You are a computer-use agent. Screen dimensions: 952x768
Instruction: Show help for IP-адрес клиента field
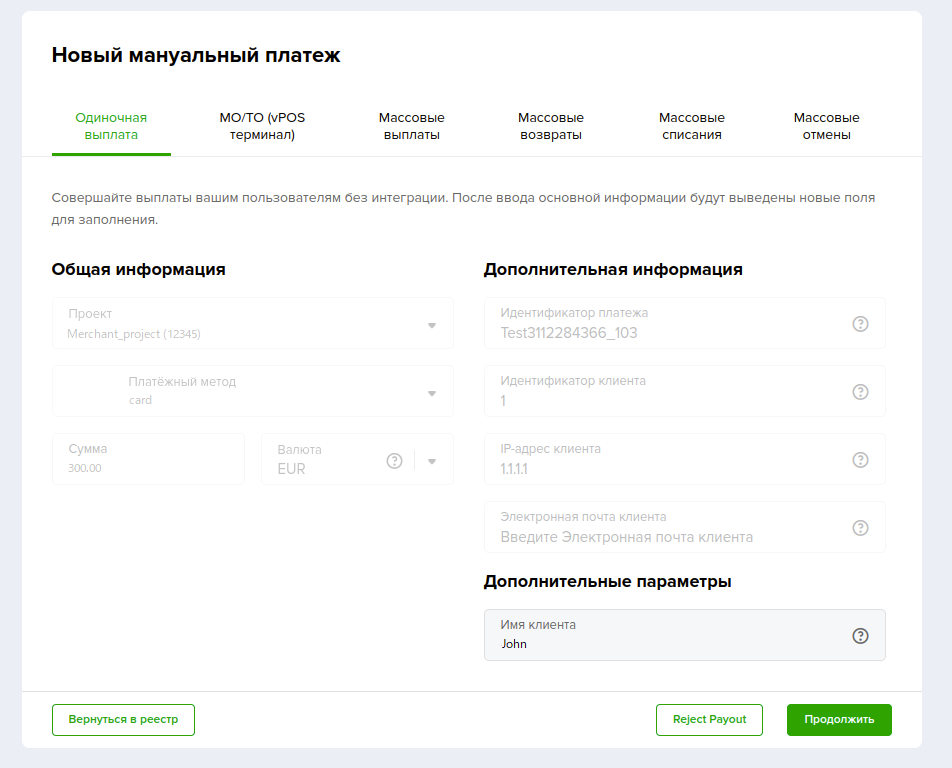[x=860, y=460]
